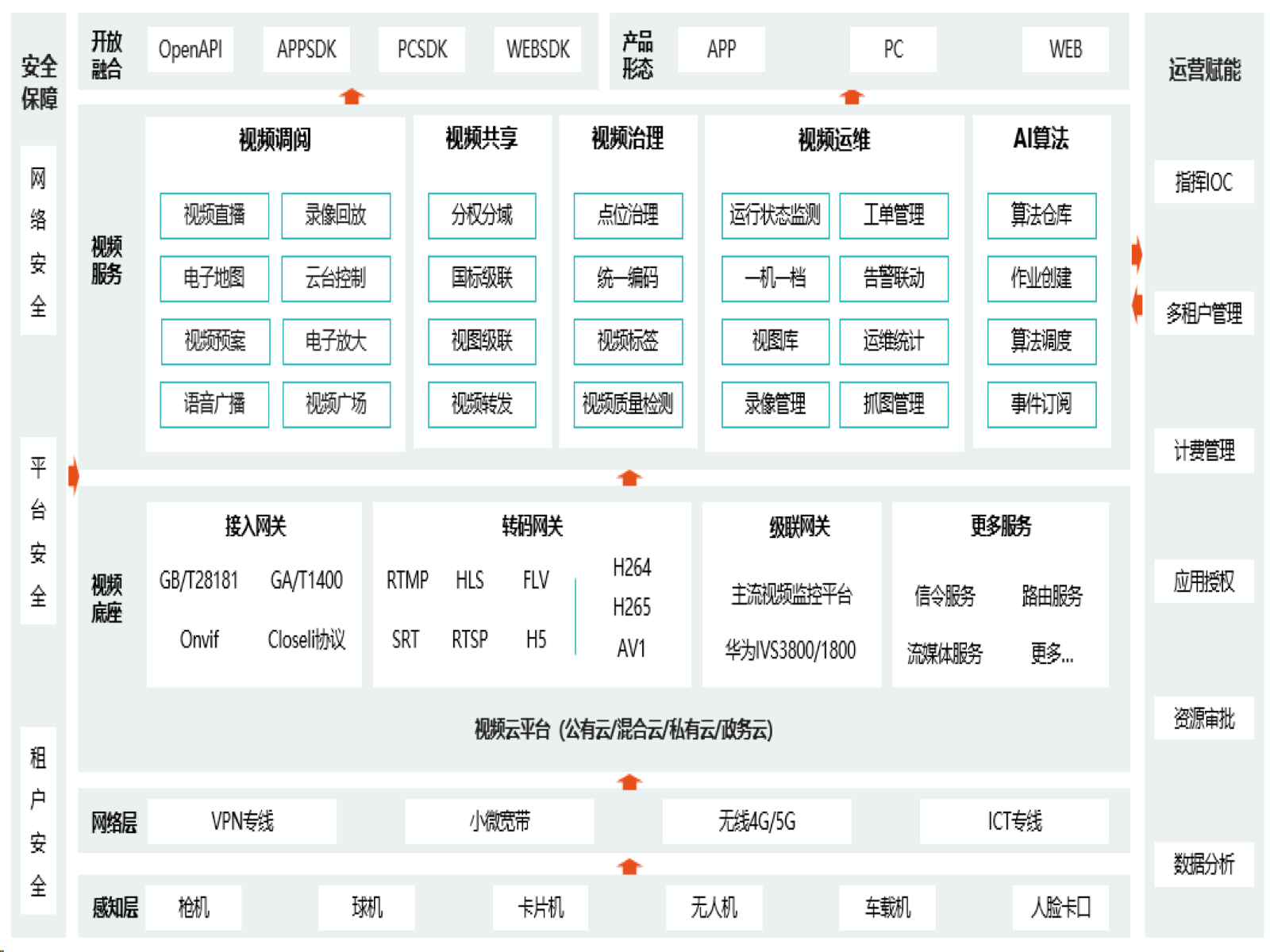This screenshot has width=1270, height=952.
Task: Click the 电子放大 box
Action: pyautogui.click(x=337, y=341)
